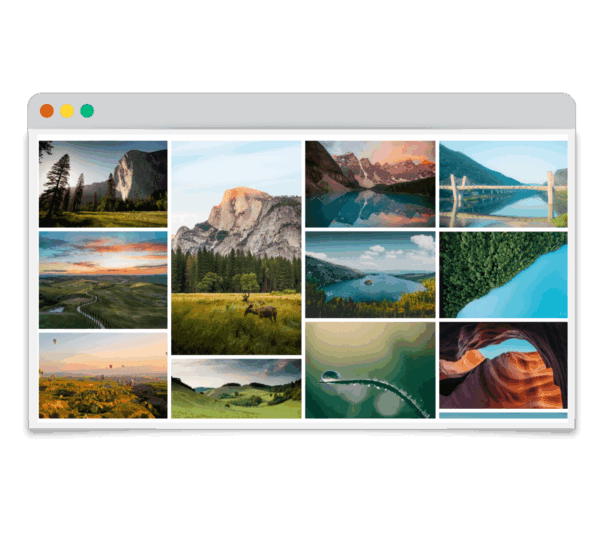
Task: Open the rock cliff with pine trees photo
Action: (103, 184)
